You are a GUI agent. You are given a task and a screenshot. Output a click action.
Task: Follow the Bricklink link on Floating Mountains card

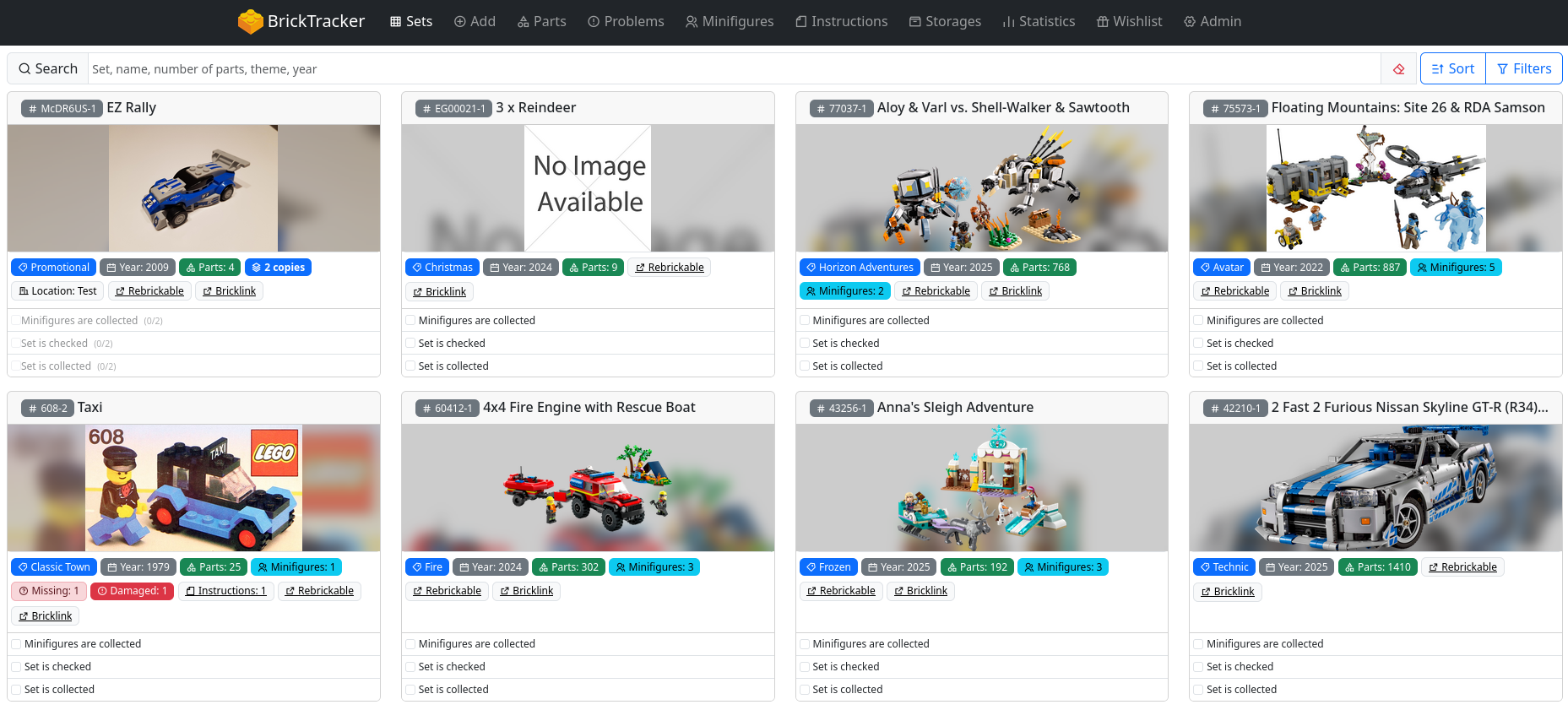pyautogui.click(x=1315, y=291)
